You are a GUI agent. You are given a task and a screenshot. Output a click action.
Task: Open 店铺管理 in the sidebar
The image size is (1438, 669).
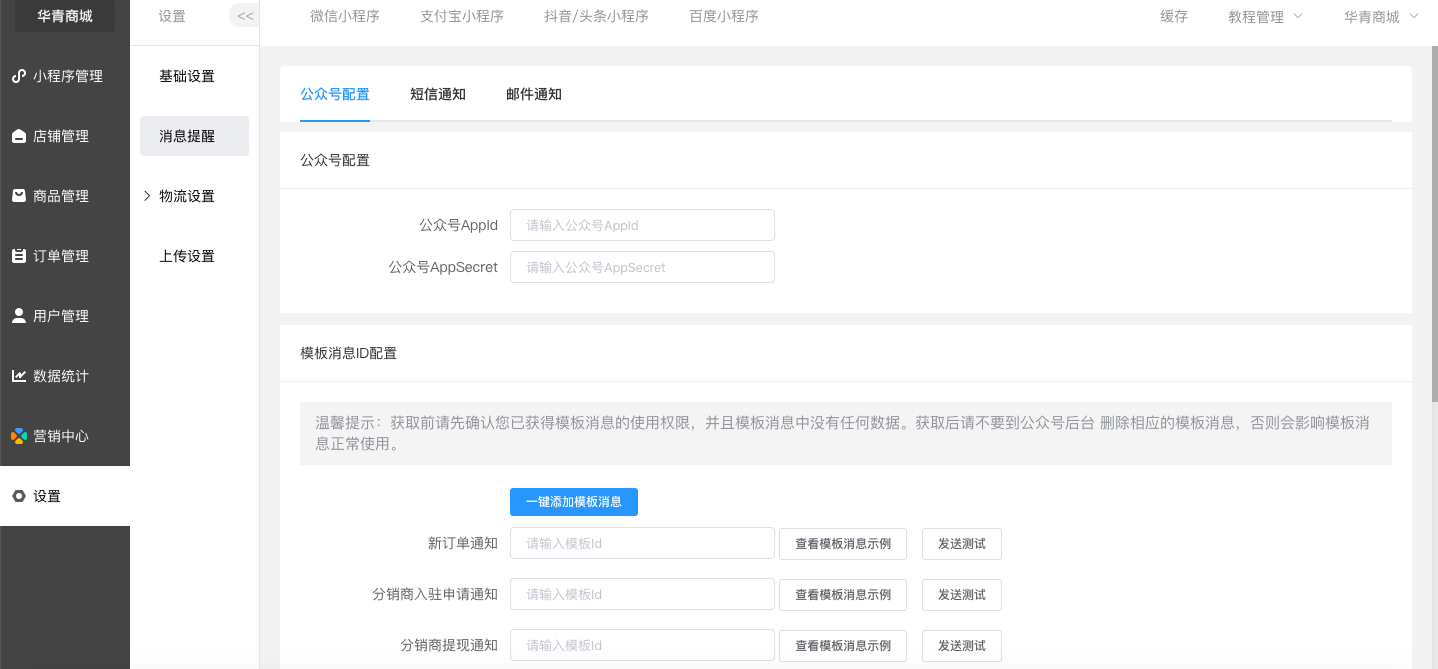point(65,136)
